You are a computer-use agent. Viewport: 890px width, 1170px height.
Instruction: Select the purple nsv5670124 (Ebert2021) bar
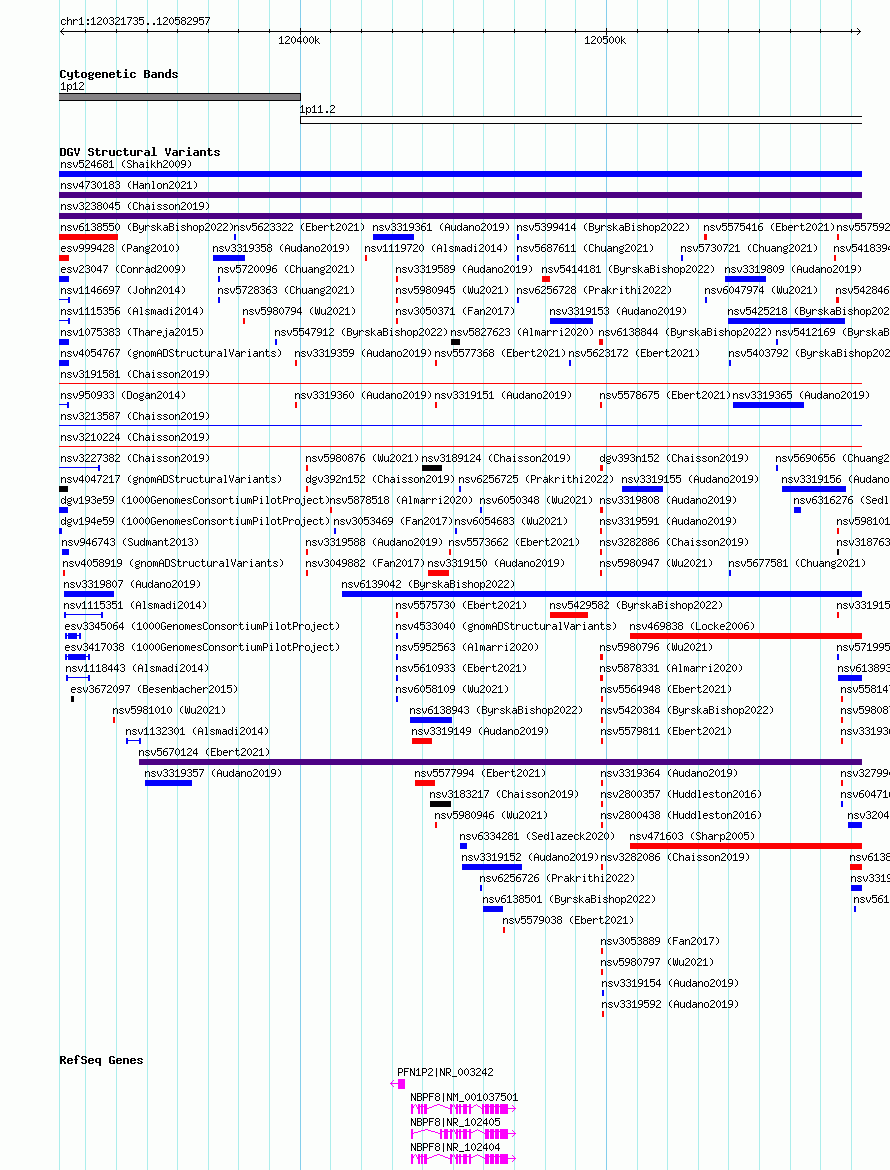(x=500, y=762)
